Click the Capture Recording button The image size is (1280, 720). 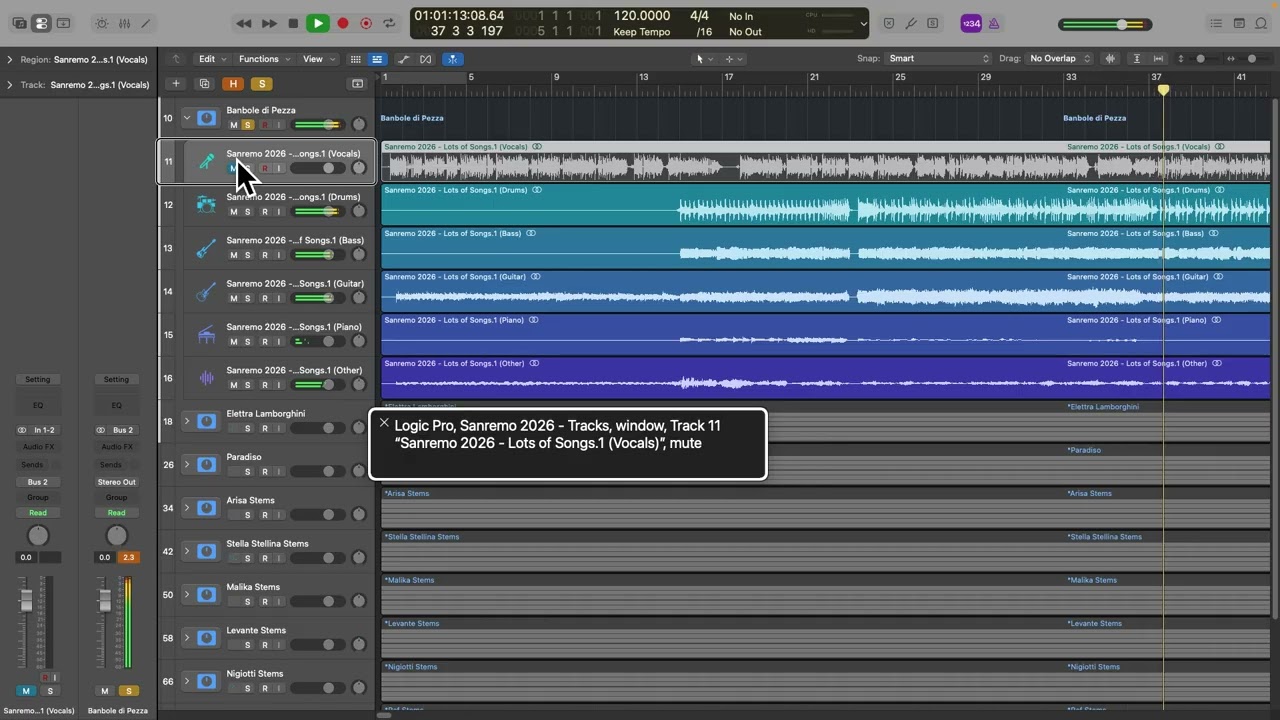point(366,23)
